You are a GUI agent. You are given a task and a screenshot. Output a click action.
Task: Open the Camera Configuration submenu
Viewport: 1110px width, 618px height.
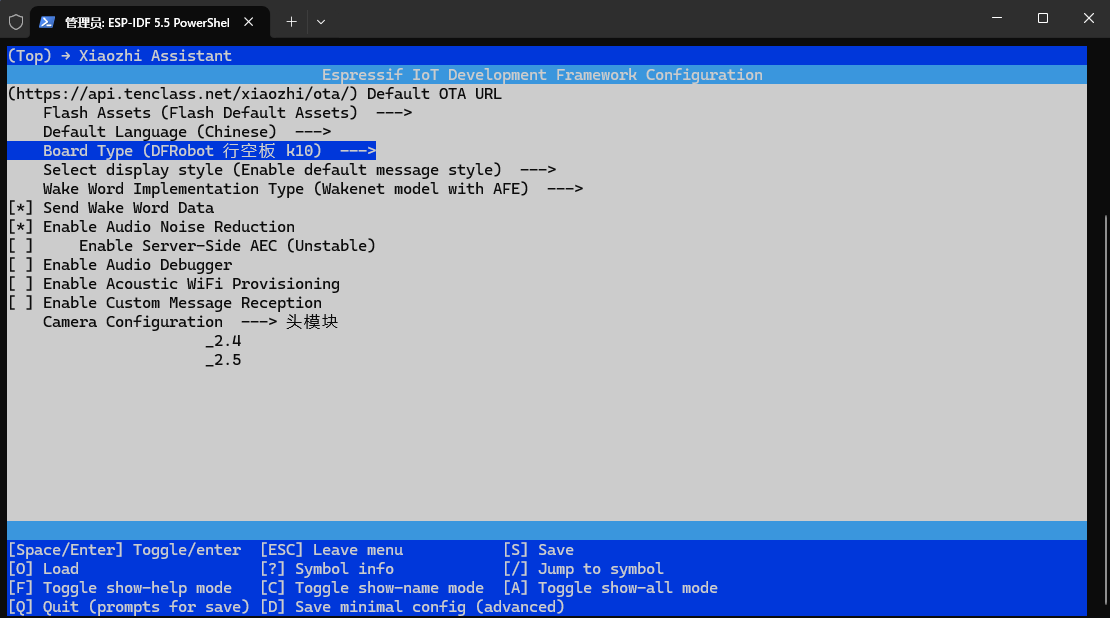160,322
